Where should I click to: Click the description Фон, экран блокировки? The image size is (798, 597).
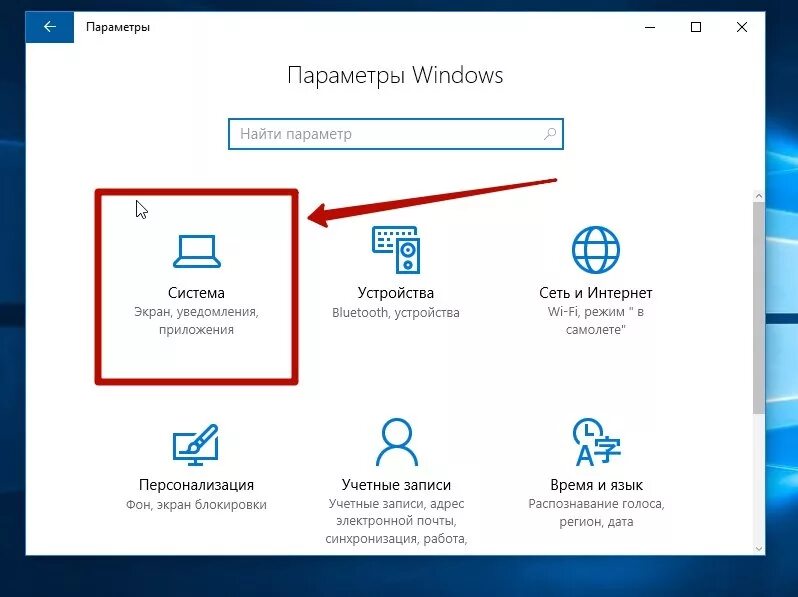(196, 504)
